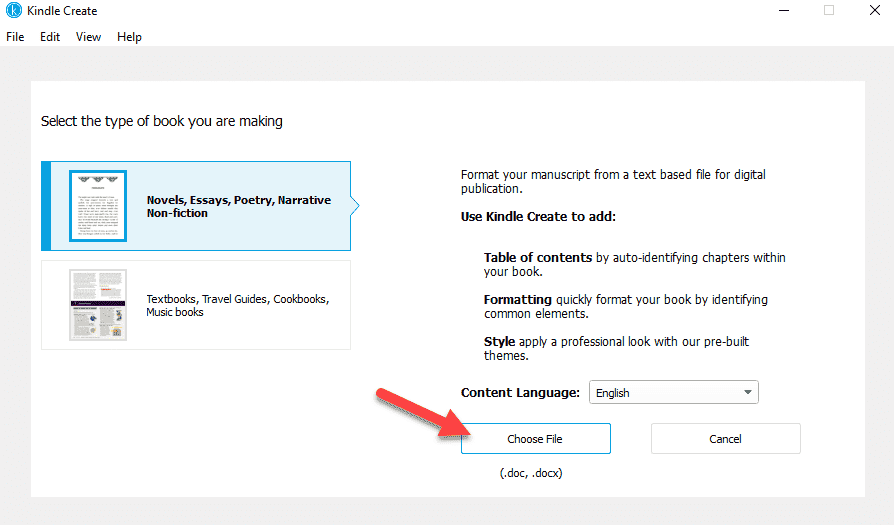Click the 'Select the type of book' heading
This screenshot has width=894, height=525.
[x=161, y=121]
